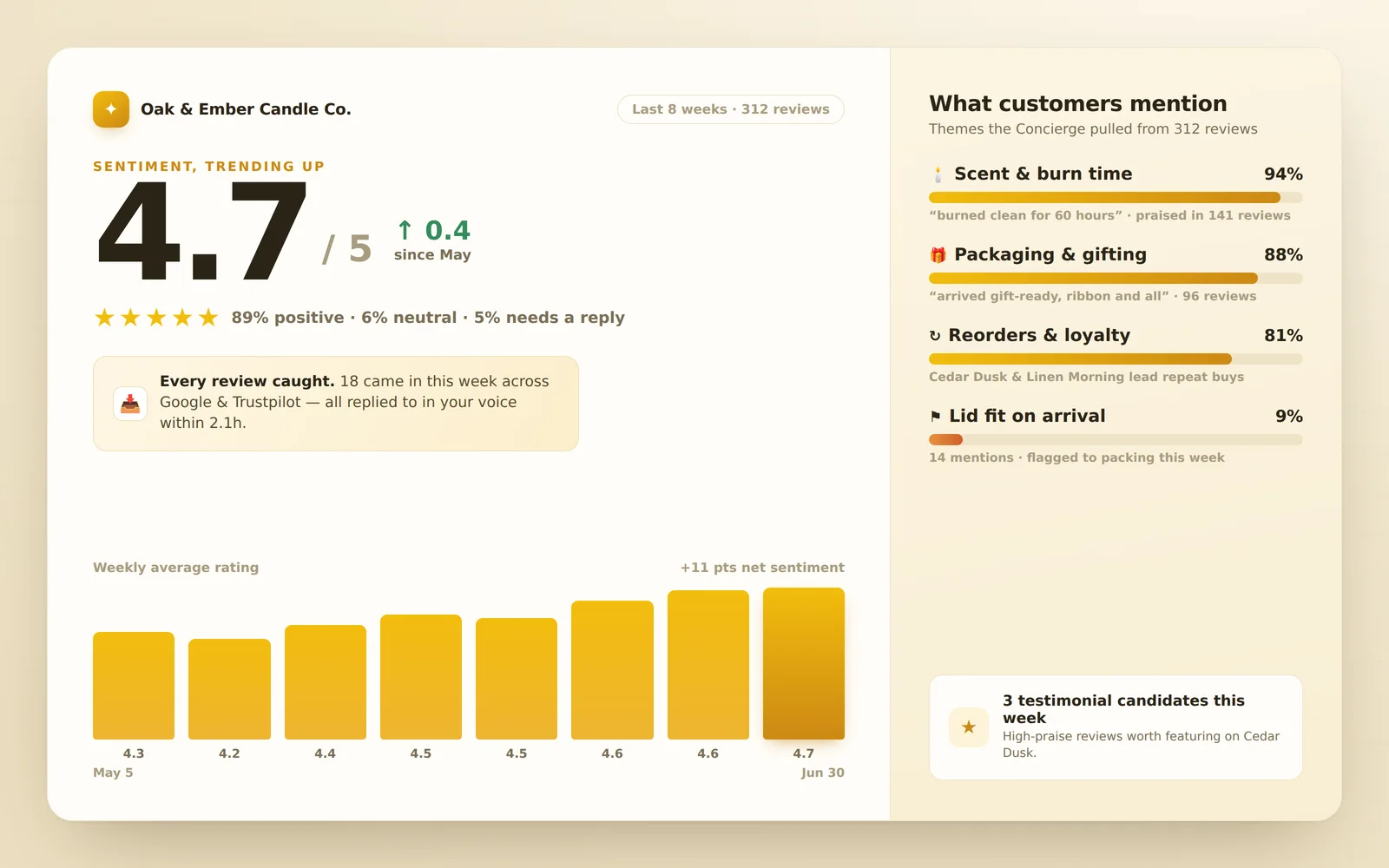Click the Scent & burn time 94% progress bar

[x=1116, y=197]
